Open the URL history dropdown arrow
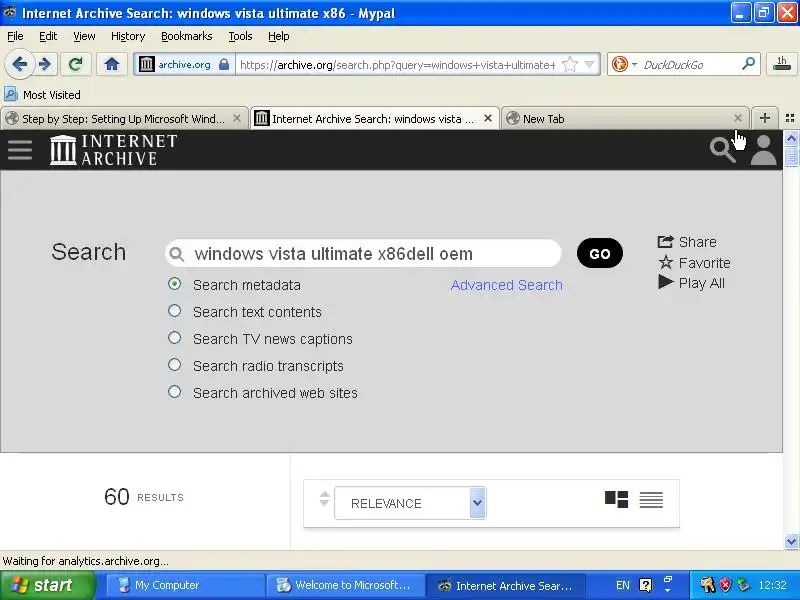 590,64
